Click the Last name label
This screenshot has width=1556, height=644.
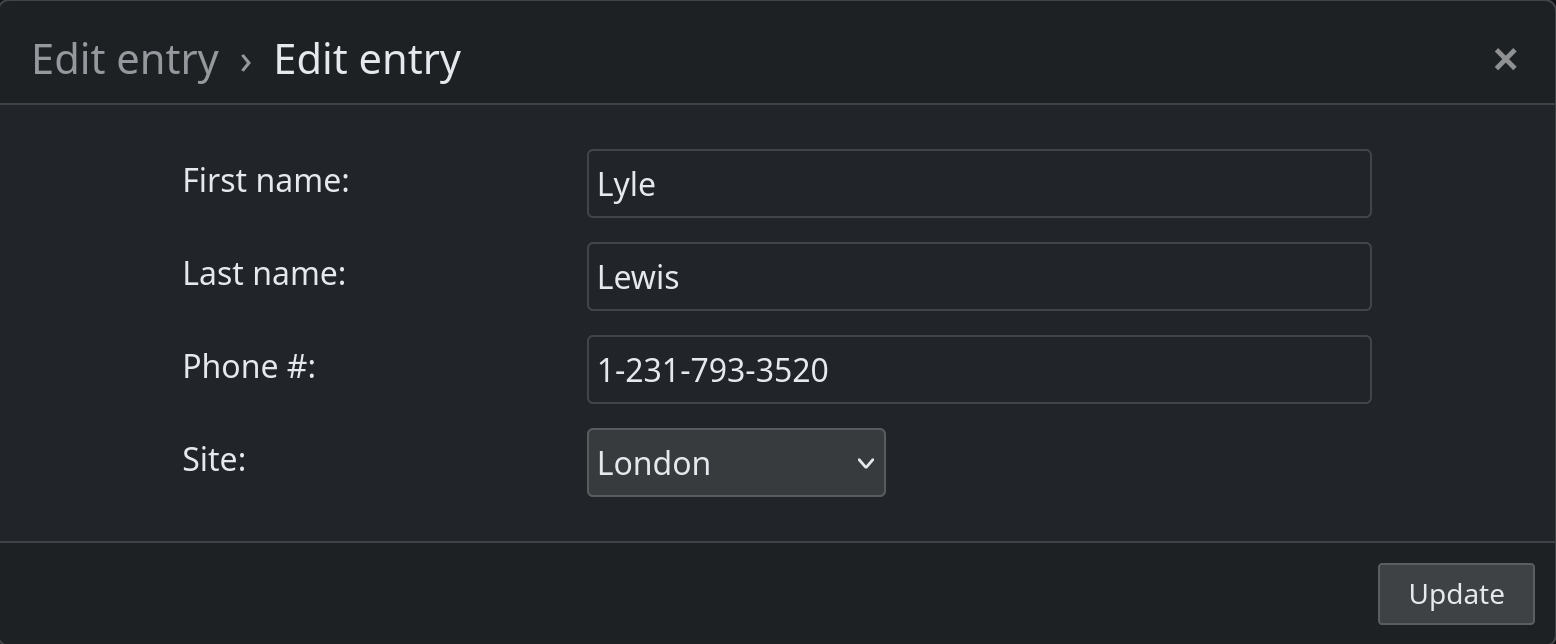264,274
